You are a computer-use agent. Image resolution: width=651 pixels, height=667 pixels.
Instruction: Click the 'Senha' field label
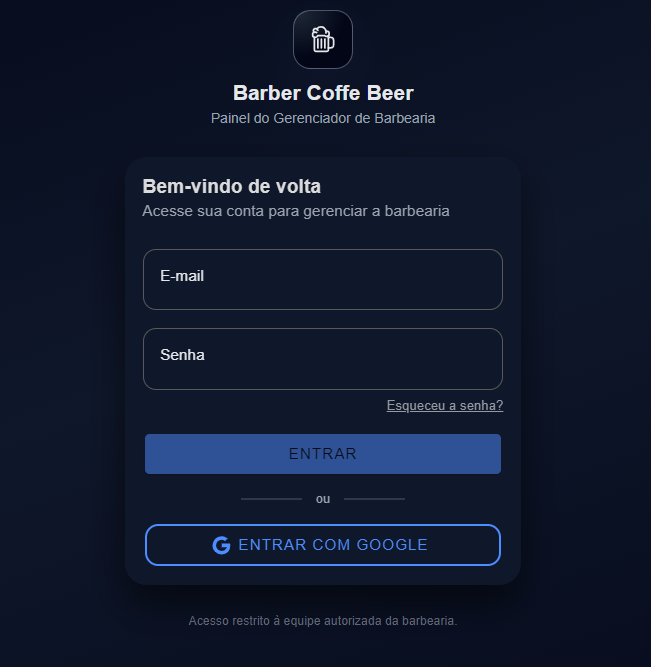click(182, 355)
